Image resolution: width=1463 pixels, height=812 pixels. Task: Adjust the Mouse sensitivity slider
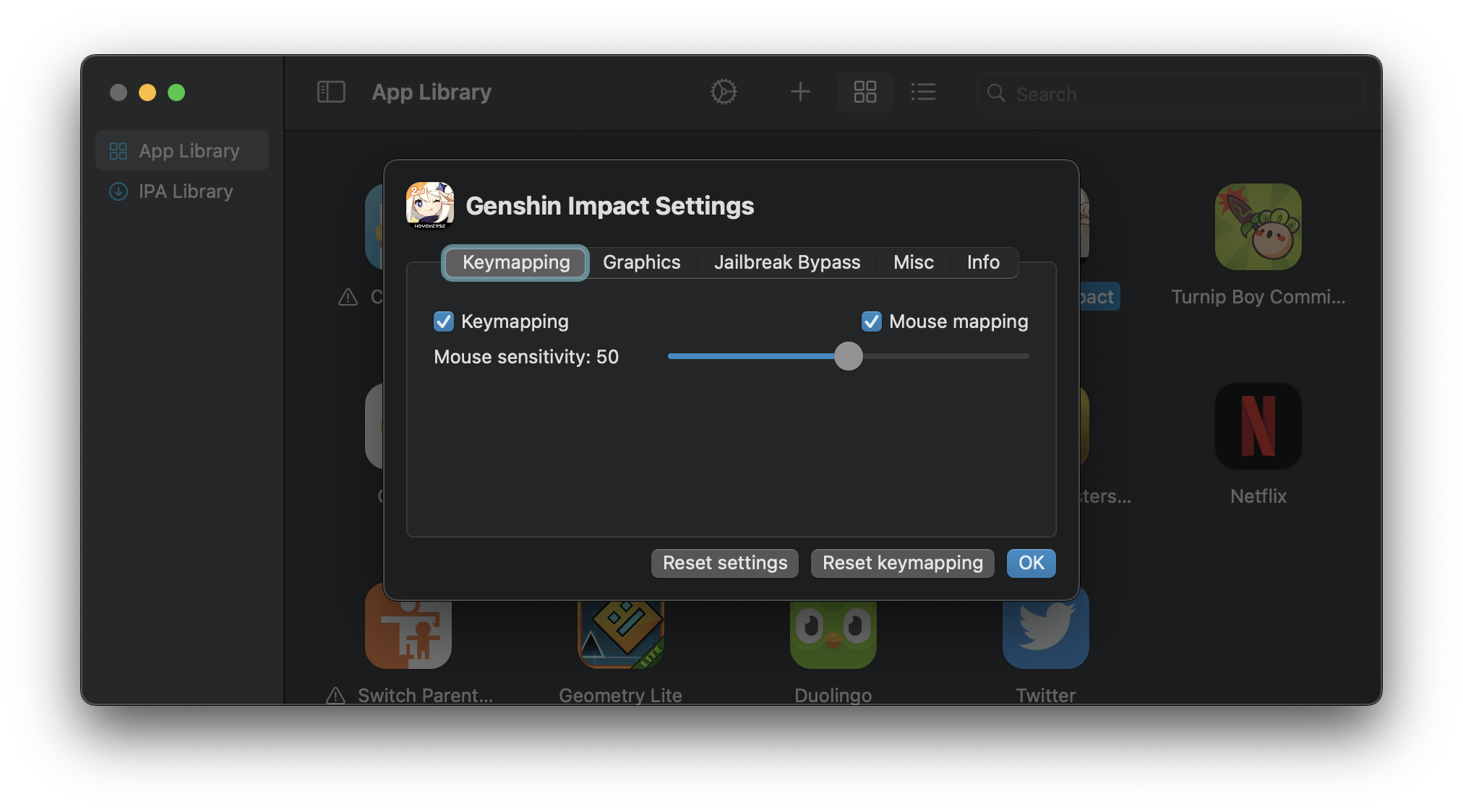point(848,356)
